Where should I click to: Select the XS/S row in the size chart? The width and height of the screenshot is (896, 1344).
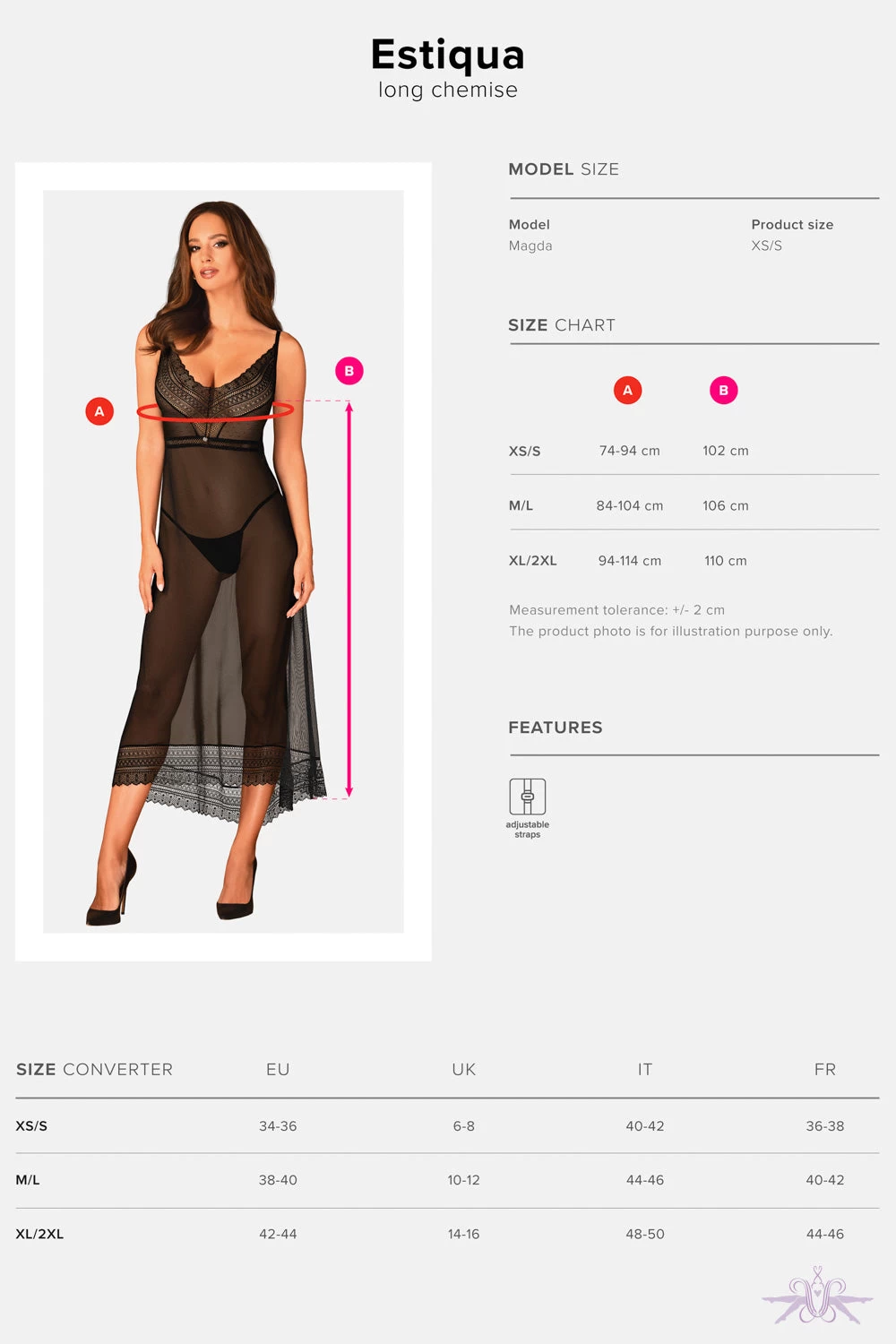(x=694, y=451)
